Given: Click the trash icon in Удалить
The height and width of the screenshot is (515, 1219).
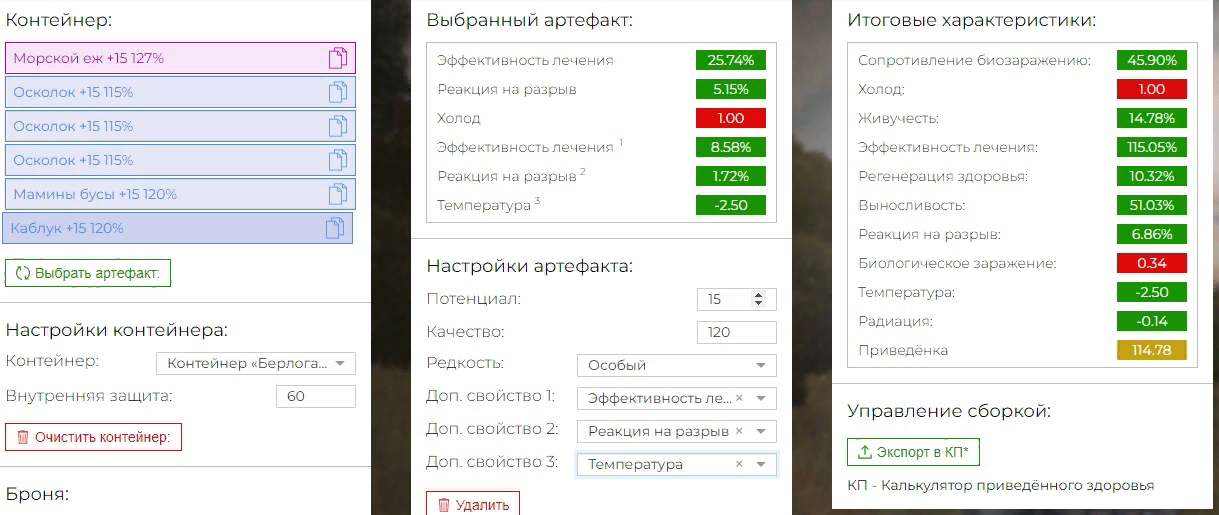Looking at the screenshot, I should pos(444,505).
